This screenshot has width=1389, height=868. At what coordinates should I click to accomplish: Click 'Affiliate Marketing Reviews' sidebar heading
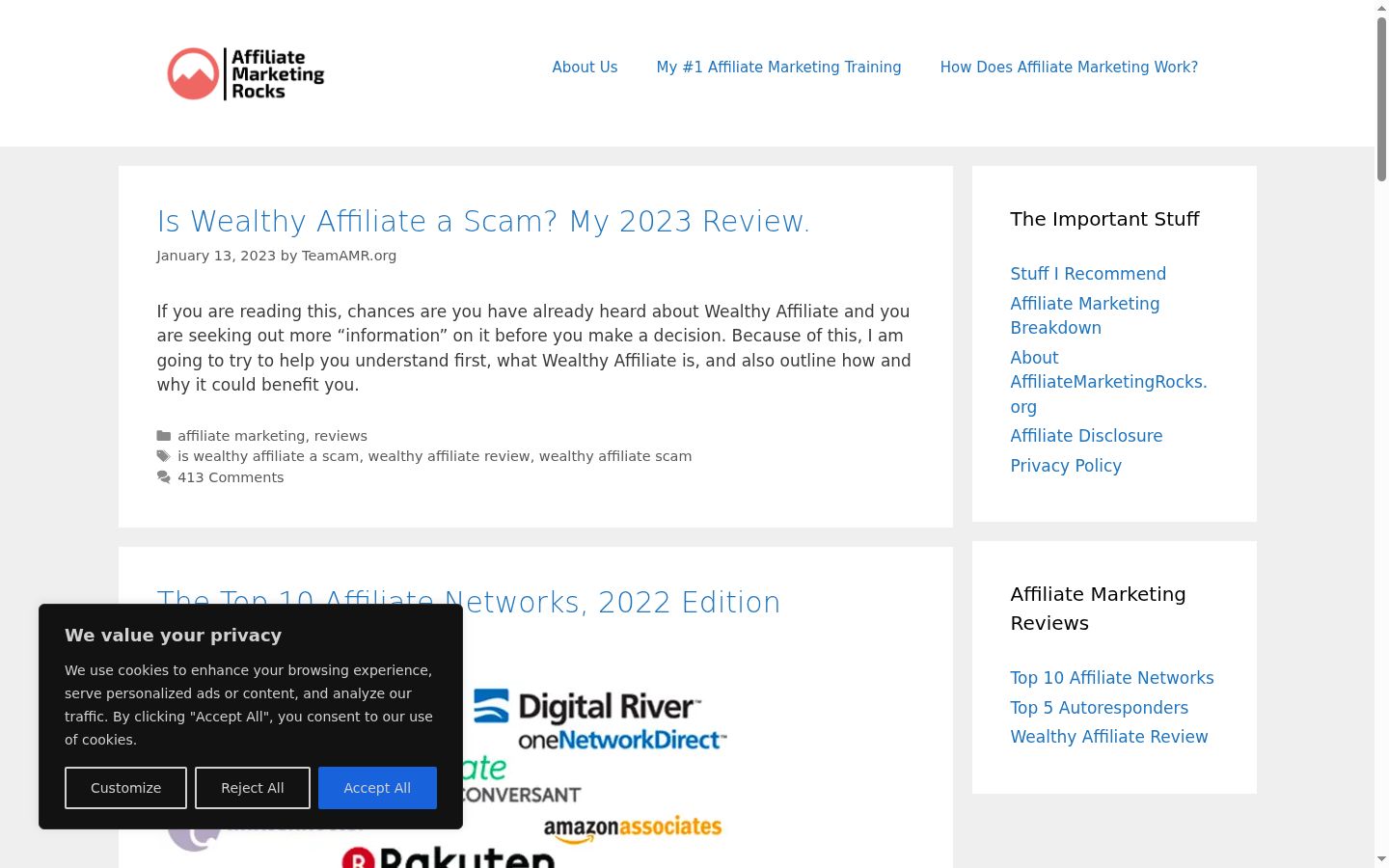click(x=1098, y=609)
